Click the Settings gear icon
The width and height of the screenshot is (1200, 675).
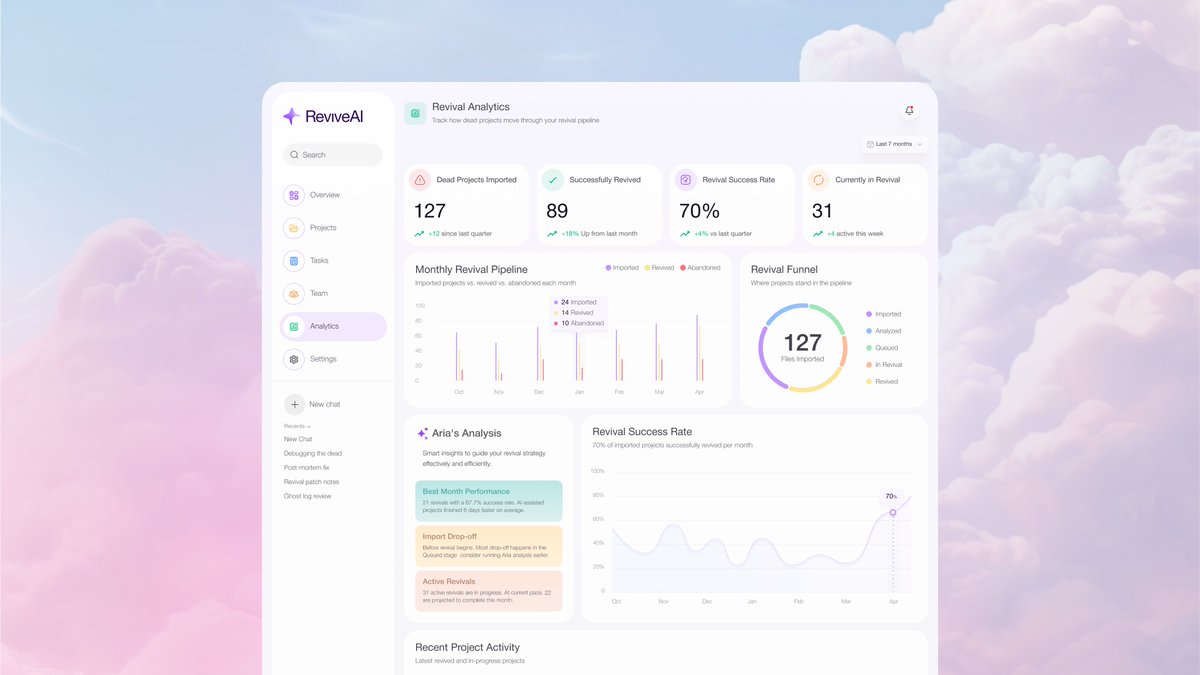coord(293,359)
